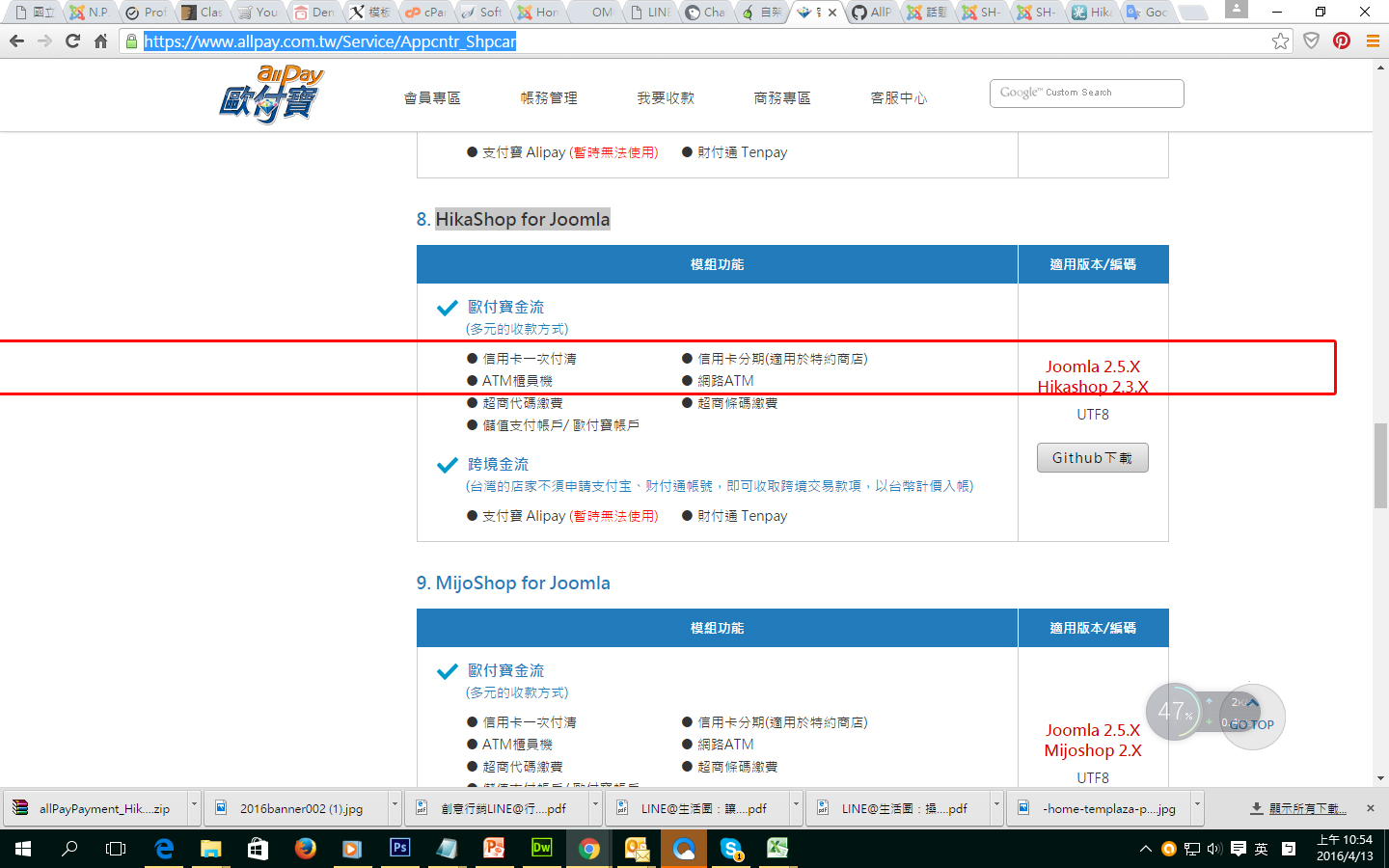1389x868 pixels.
Task: Open the Chrome menu icon
Action: (1373, 41)
